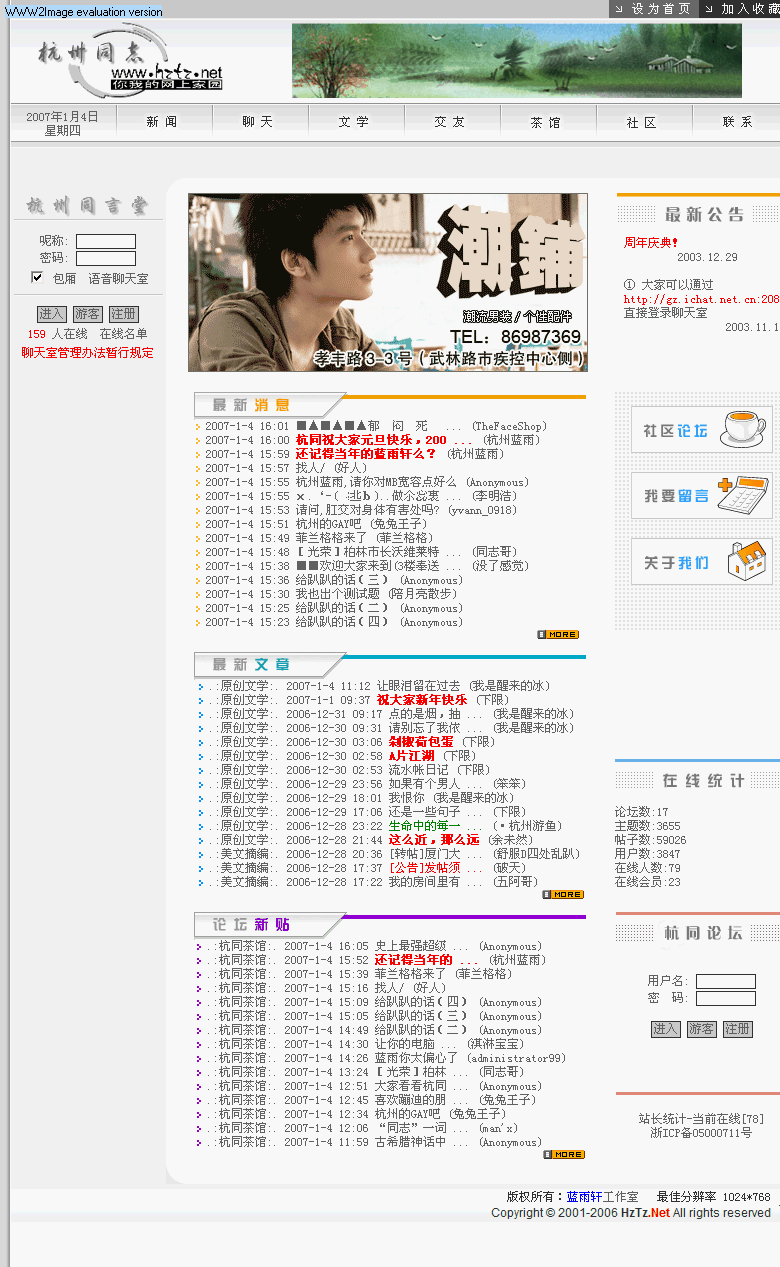
Task: Open the 周年庆典 announcement link
Action: coord(651,242)
